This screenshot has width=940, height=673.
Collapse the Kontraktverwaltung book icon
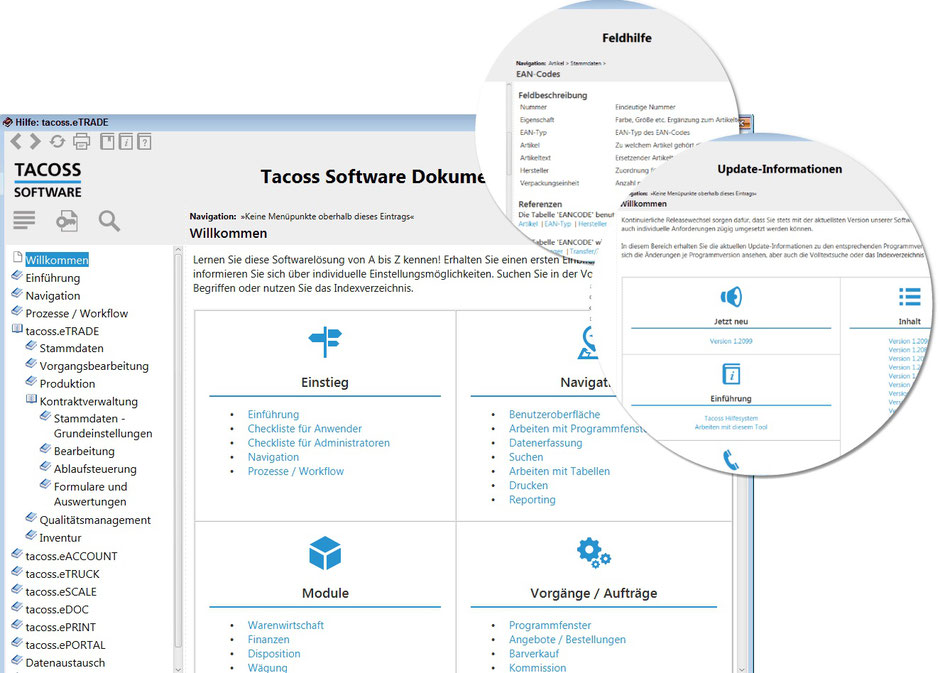point(32,399)
